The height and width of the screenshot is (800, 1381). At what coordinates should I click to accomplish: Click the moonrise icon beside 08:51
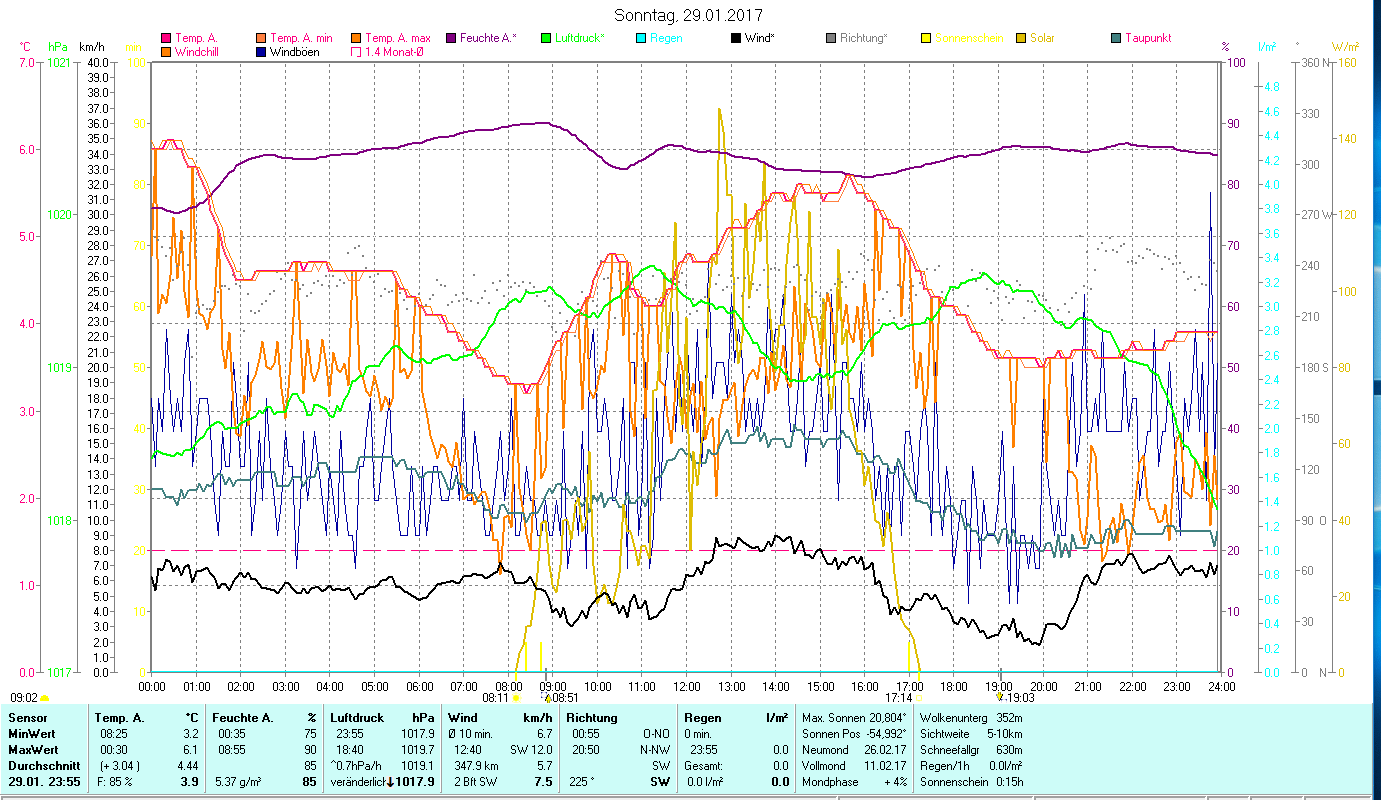(x=546, y=696)
